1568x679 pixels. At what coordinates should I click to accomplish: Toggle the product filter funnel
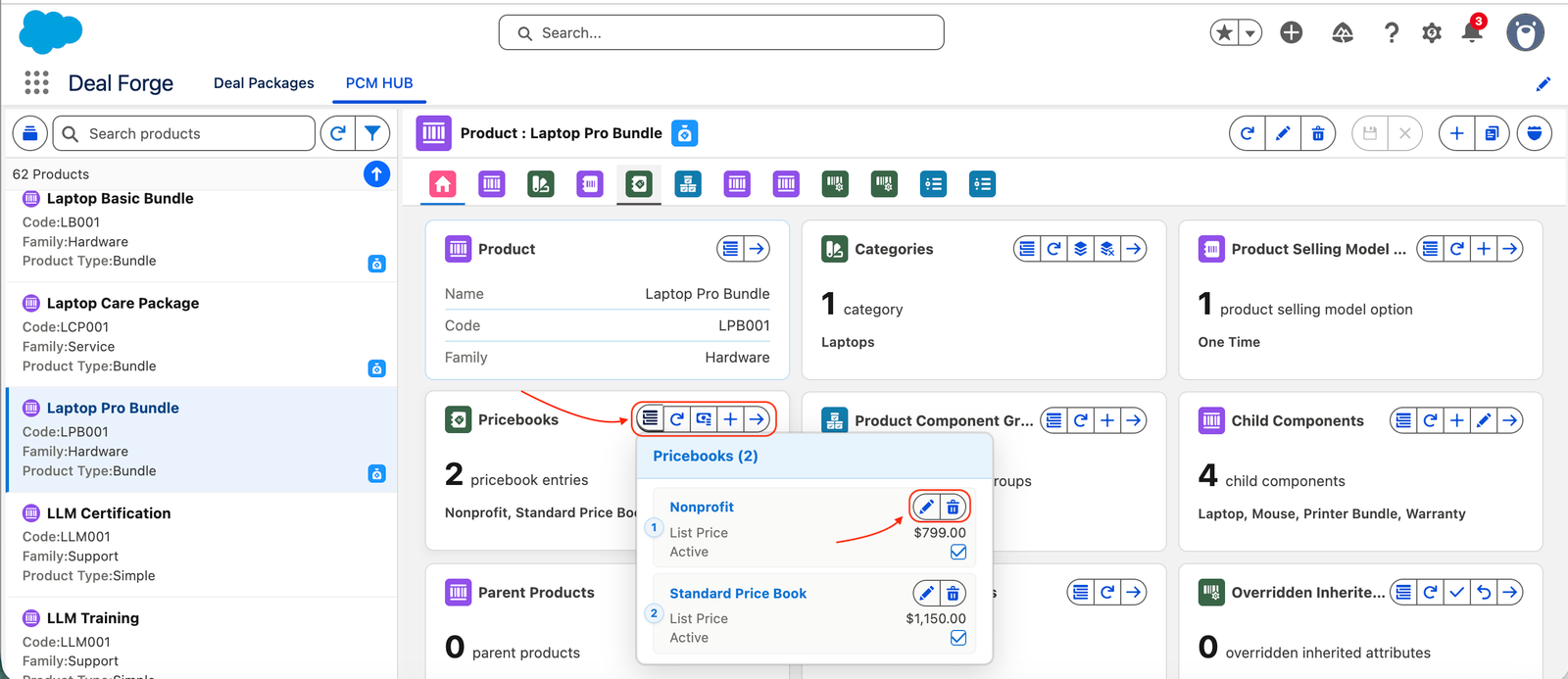(372, 133)
